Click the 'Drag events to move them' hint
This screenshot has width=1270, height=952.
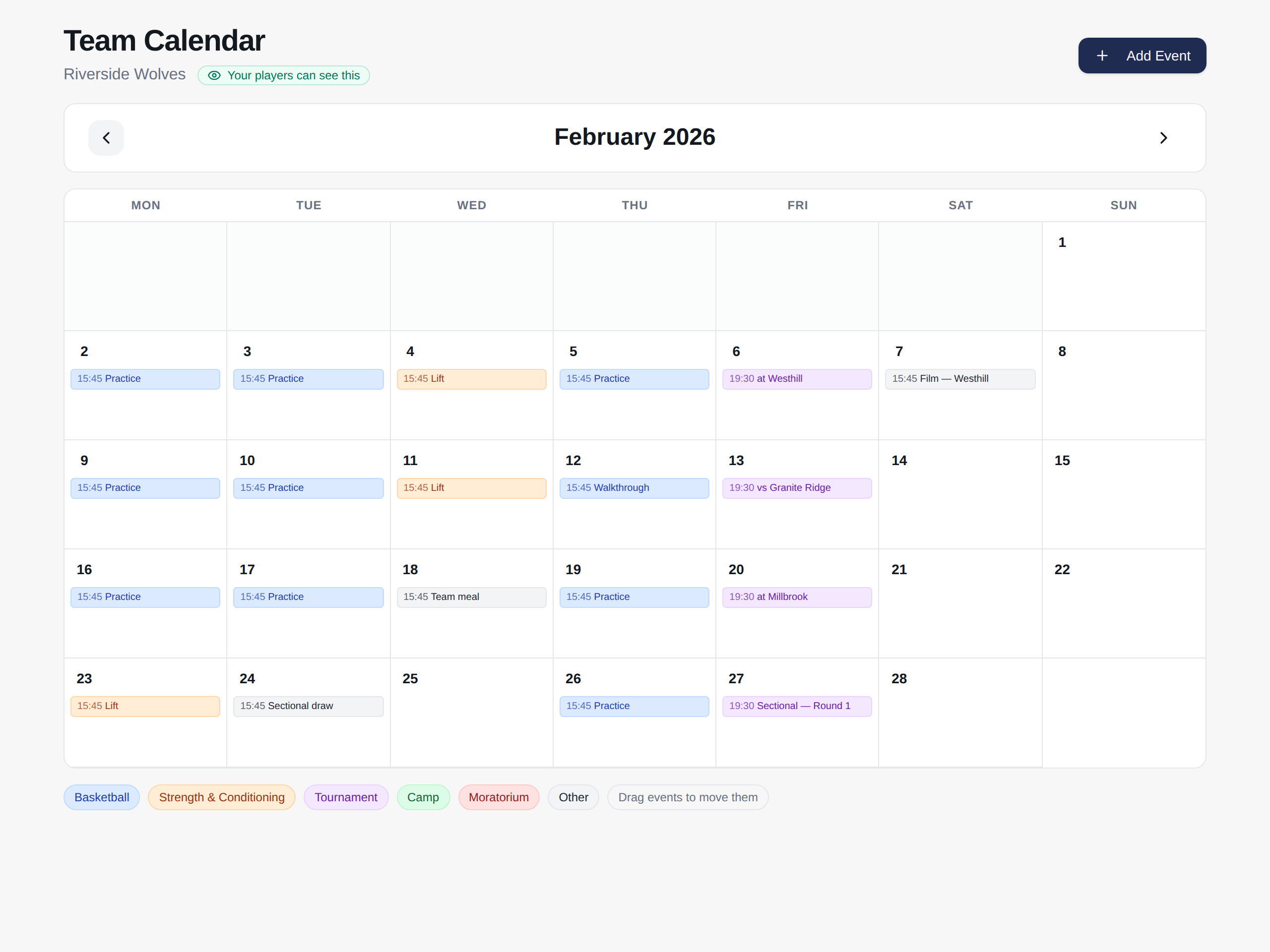(x=688, y=797)
